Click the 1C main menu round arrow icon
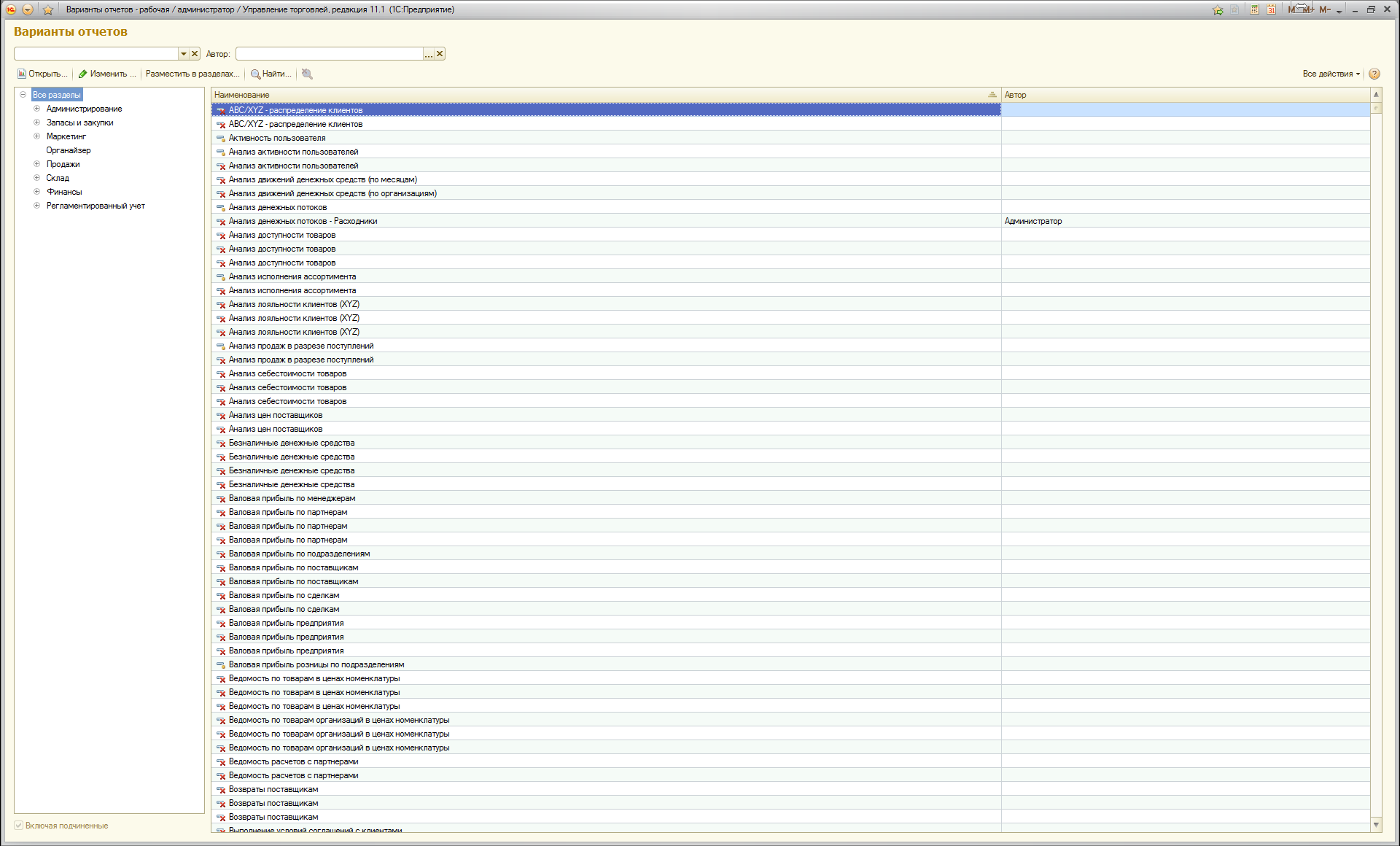The image size is (1400, 846). 27,9
